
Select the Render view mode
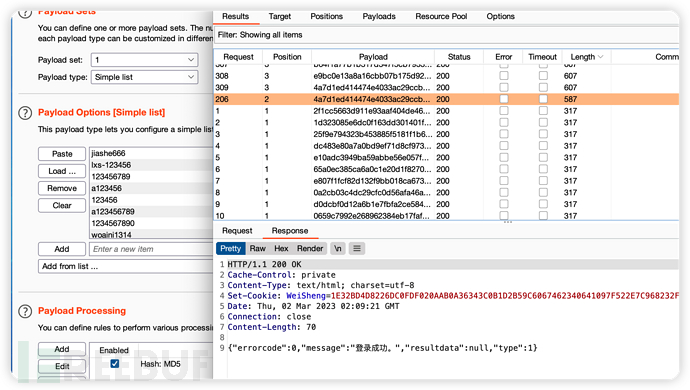click(310, 249)
